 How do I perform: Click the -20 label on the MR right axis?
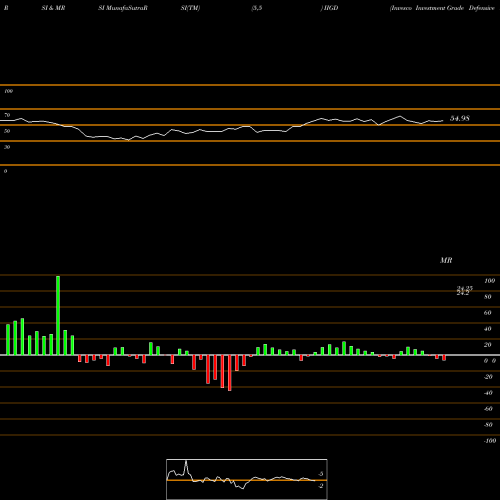click(x=488, y=376)
